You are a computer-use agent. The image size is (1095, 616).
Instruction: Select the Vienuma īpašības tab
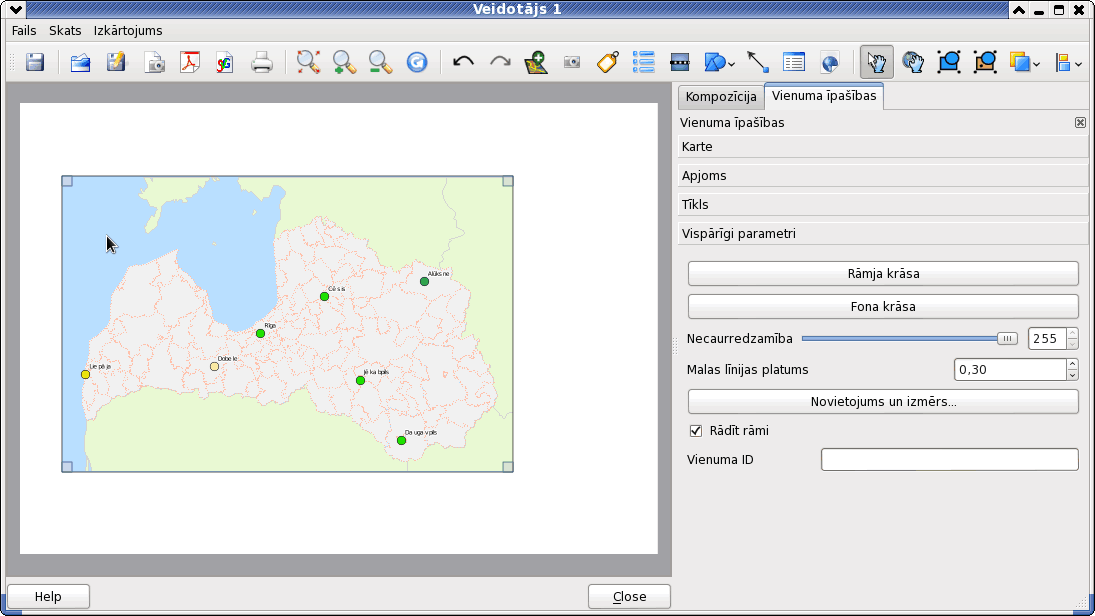824,96
